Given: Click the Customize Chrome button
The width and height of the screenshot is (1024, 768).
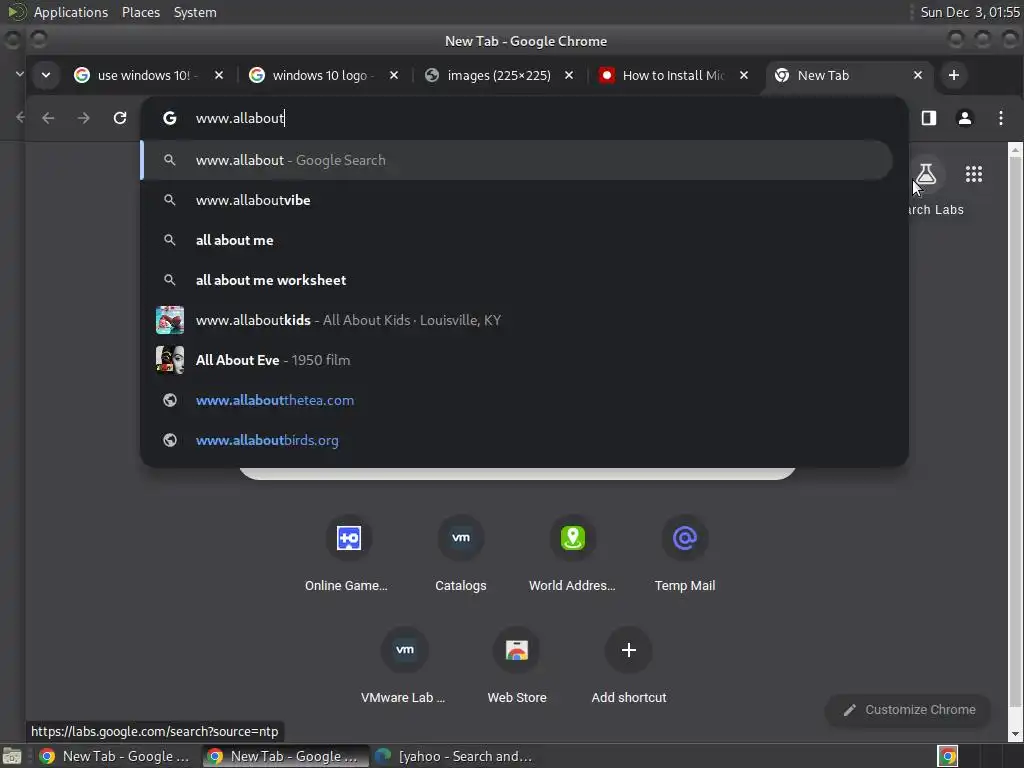Looking at the screenshot, I should pyautogui.click(x=908, y=710).
